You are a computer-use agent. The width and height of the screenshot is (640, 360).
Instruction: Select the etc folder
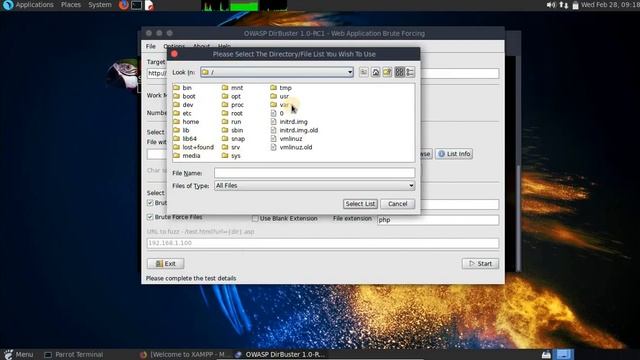[x=182, y=113]
